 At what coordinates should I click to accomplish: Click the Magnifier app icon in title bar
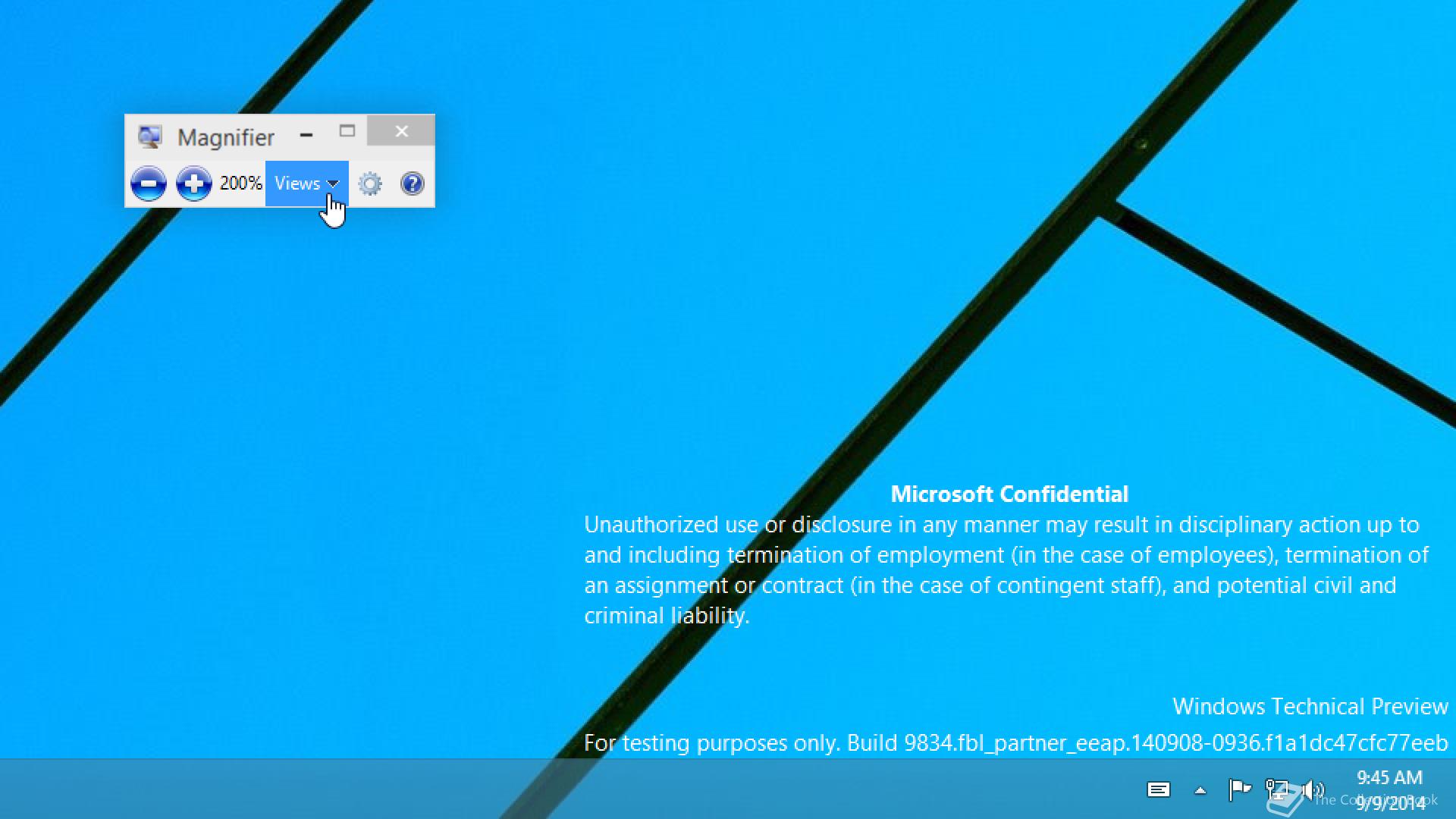[x=149, y=136]
